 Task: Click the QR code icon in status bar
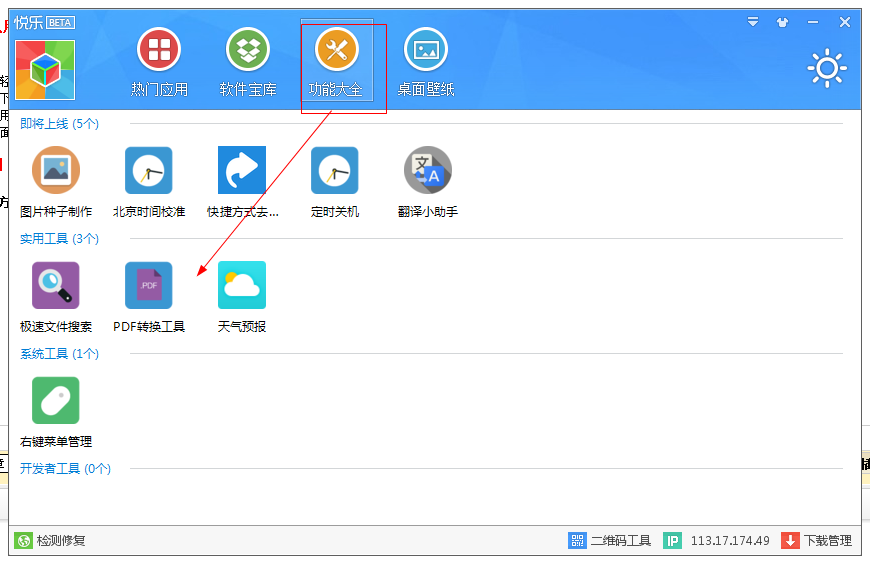point(577,541)
